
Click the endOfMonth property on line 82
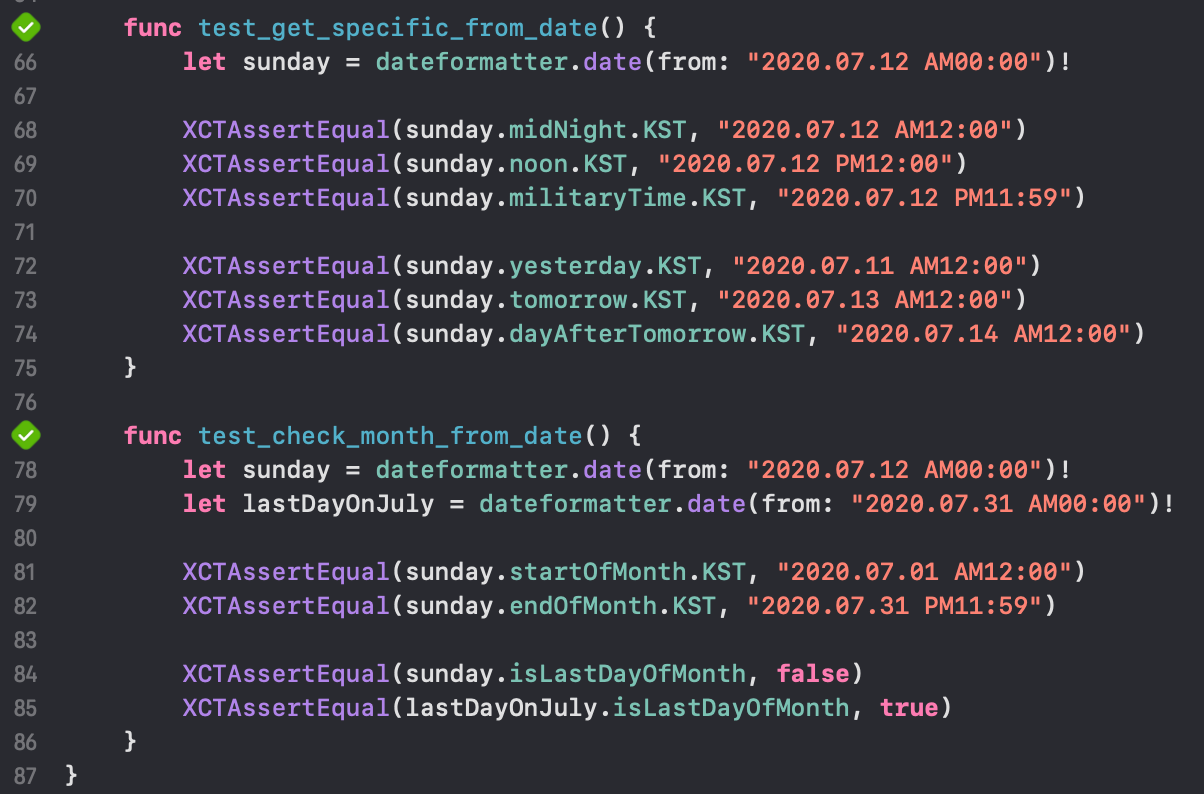pos(583,606)
